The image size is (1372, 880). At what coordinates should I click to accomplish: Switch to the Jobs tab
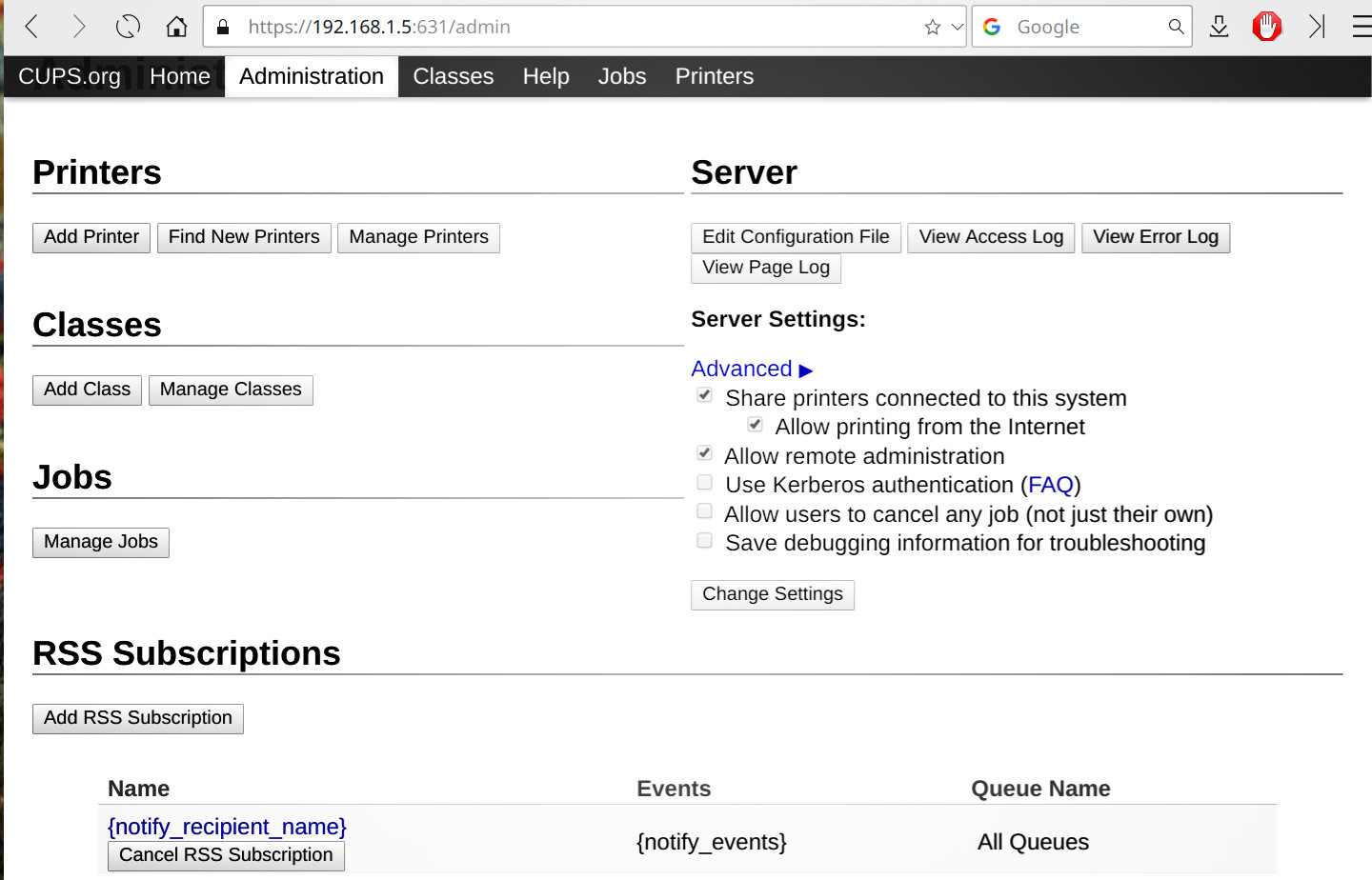tap(622, 76)
